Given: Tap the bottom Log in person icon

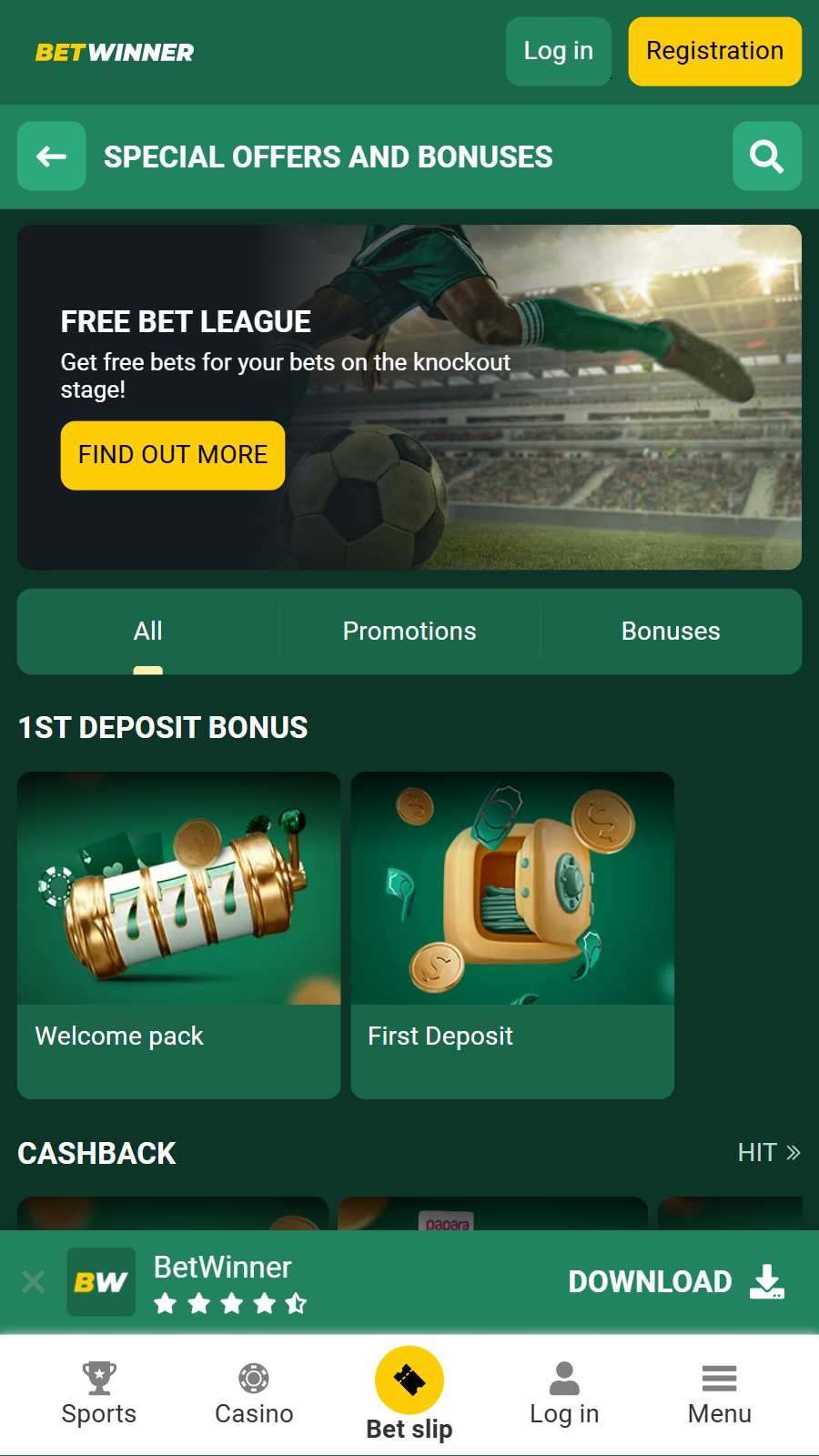Looking at the screenshot, I should 564,1378.
